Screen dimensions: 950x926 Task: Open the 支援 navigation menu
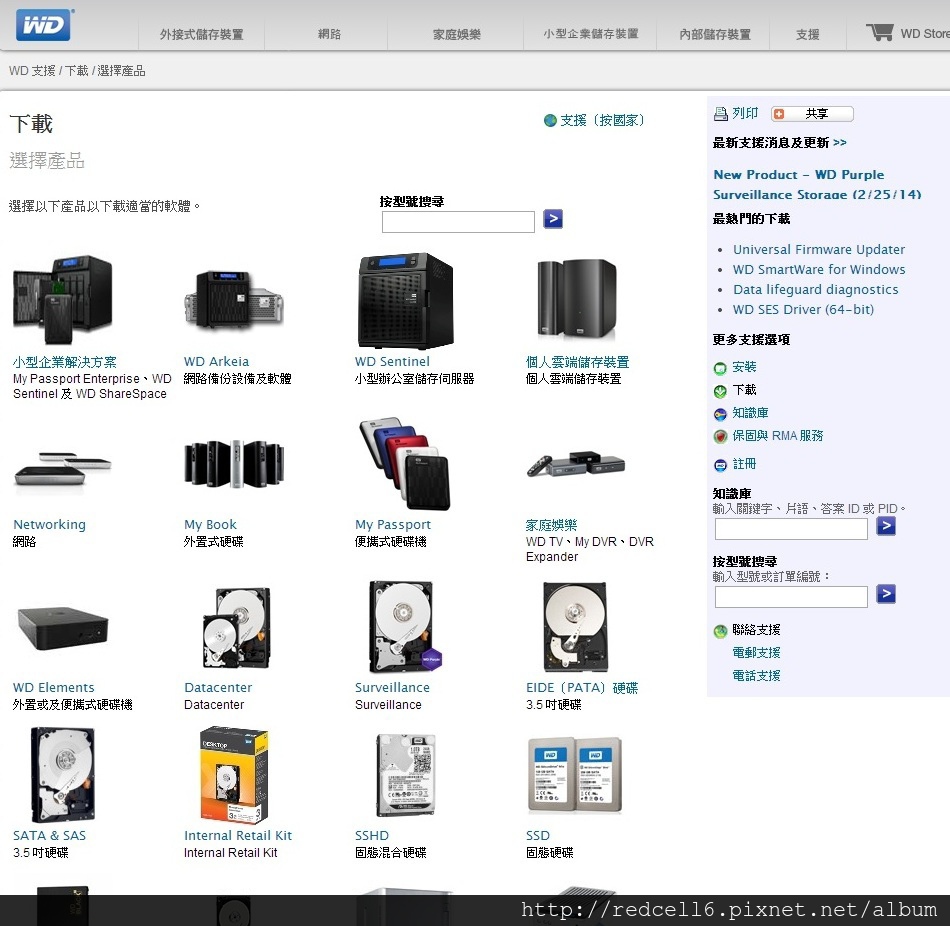tap(808, 35)
